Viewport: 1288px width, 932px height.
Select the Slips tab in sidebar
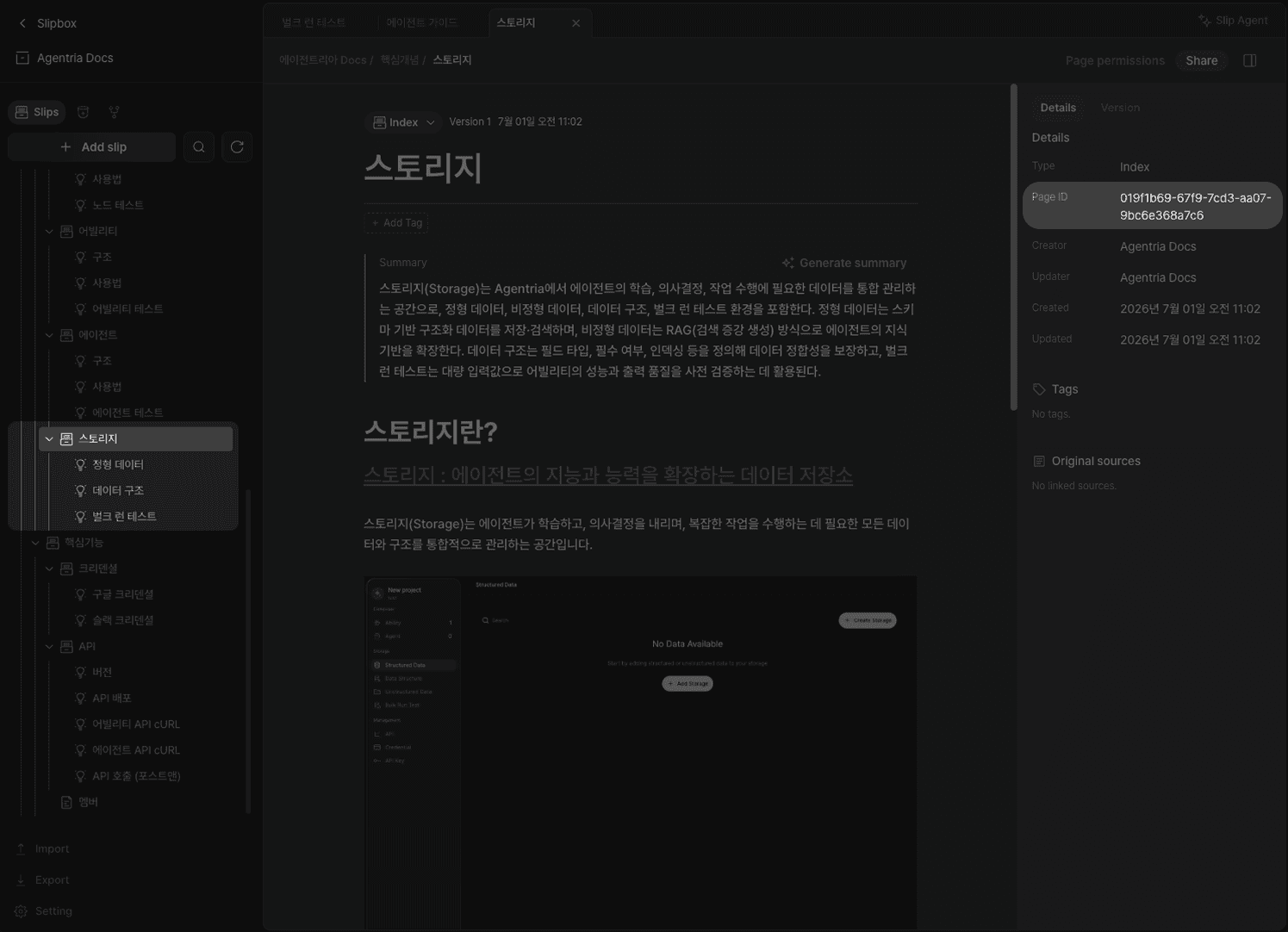37,112
